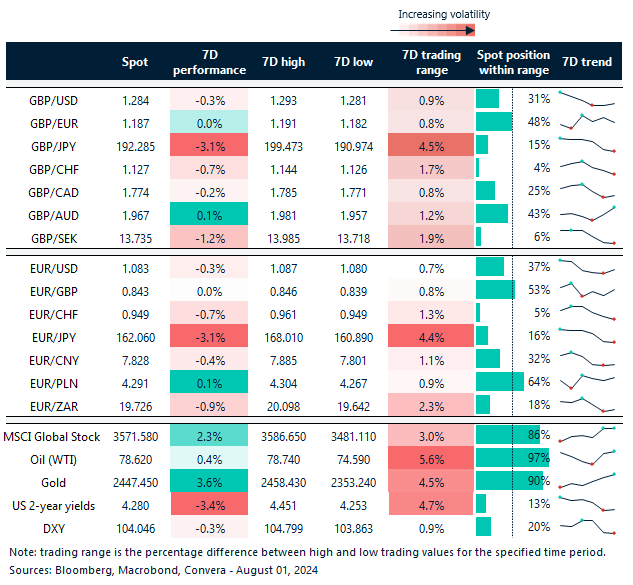Select the 7D trading range column header

tap(429, 62)
